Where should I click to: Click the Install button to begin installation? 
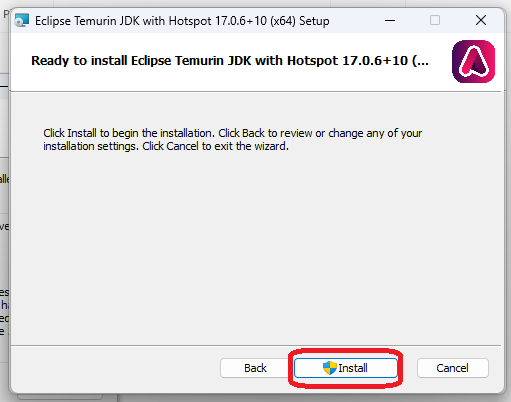click(x=346, y=368)
